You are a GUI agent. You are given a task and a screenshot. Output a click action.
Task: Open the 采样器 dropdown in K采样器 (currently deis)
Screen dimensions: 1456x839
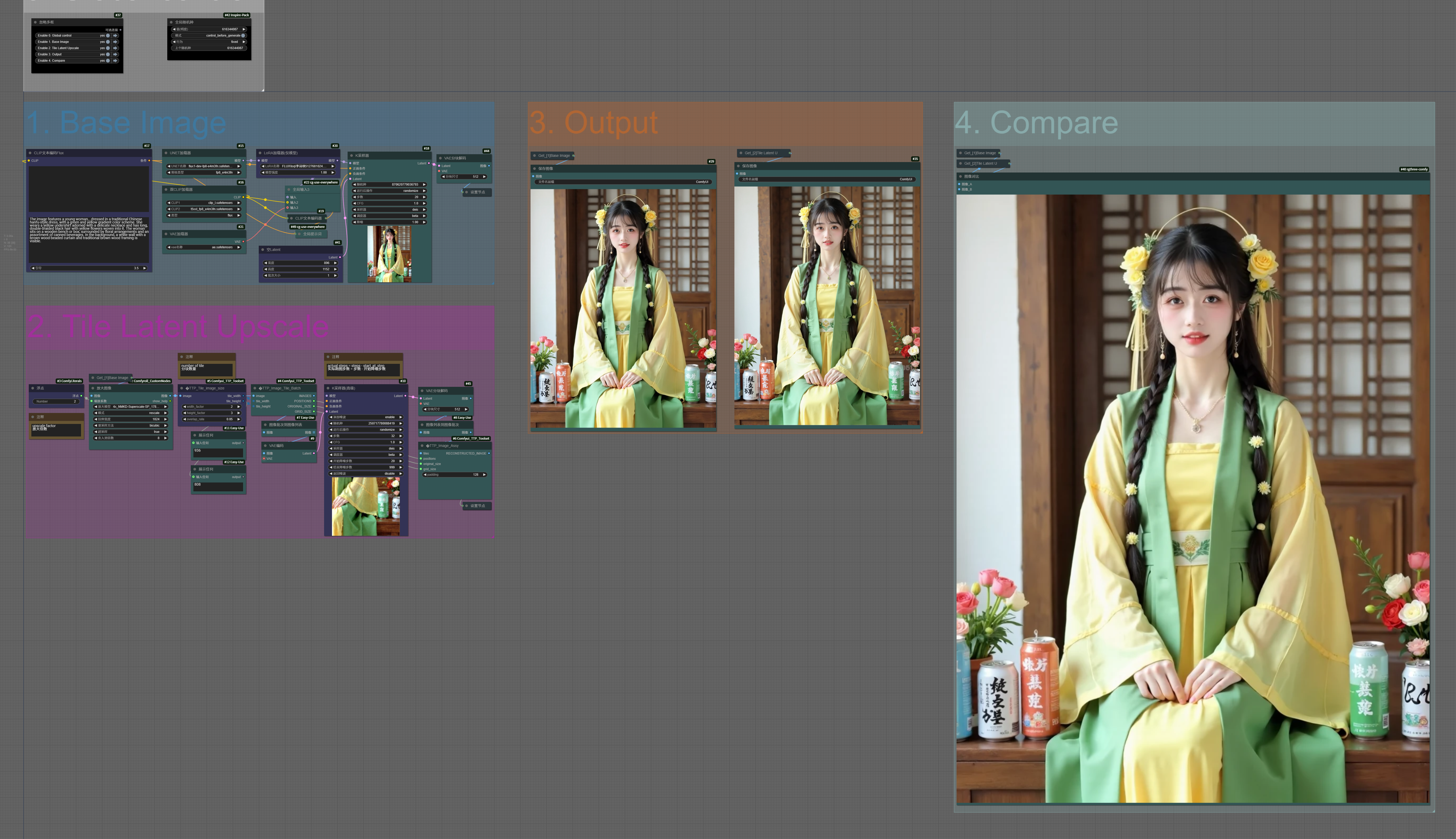point(389,210)
